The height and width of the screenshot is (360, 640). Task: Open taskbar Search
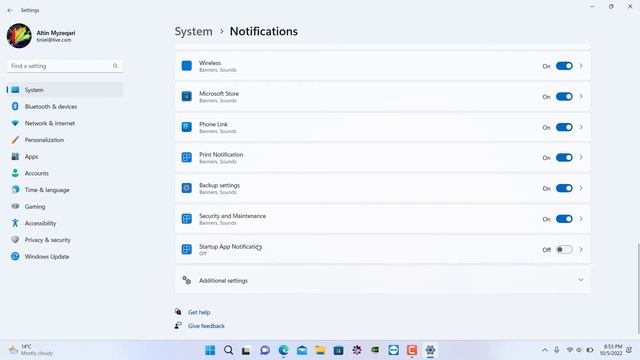point(229,350)
